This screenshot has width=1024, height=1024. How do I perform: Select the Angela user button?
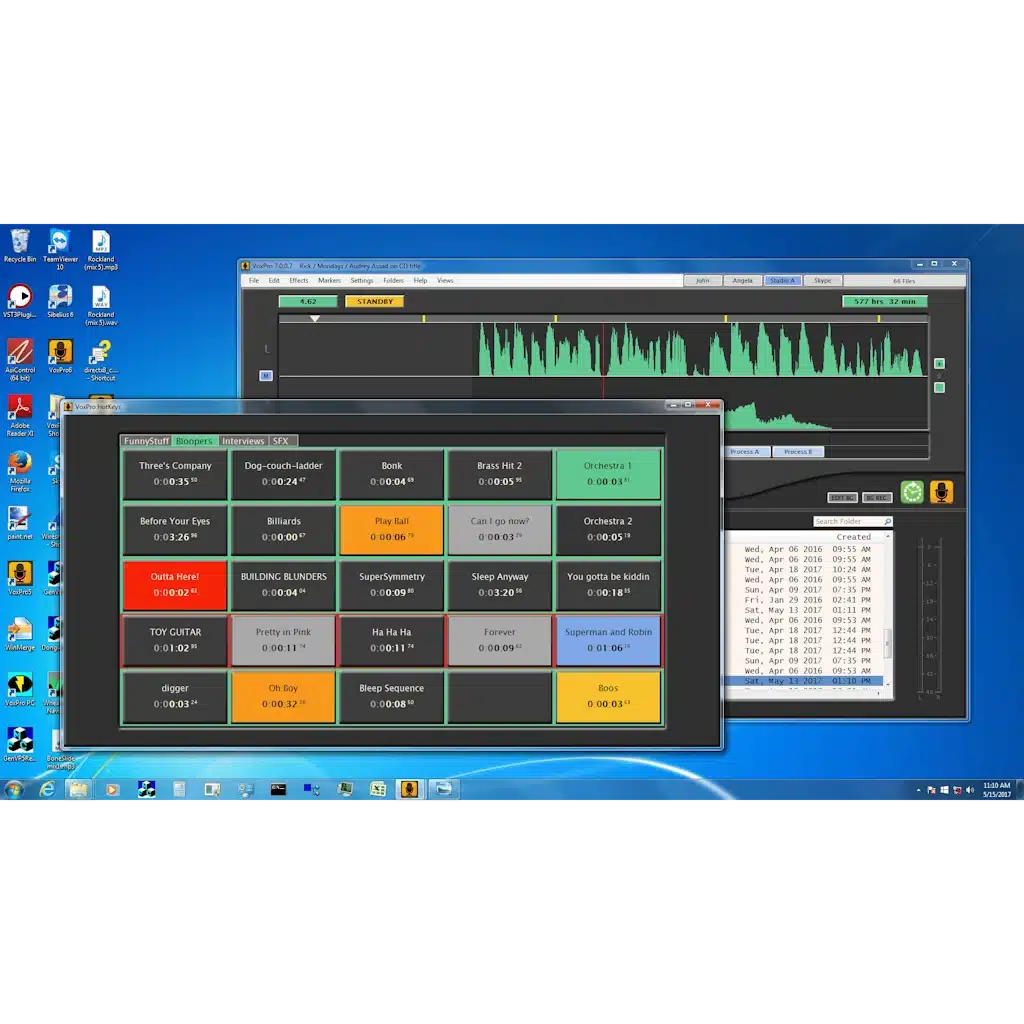(743, 280)
